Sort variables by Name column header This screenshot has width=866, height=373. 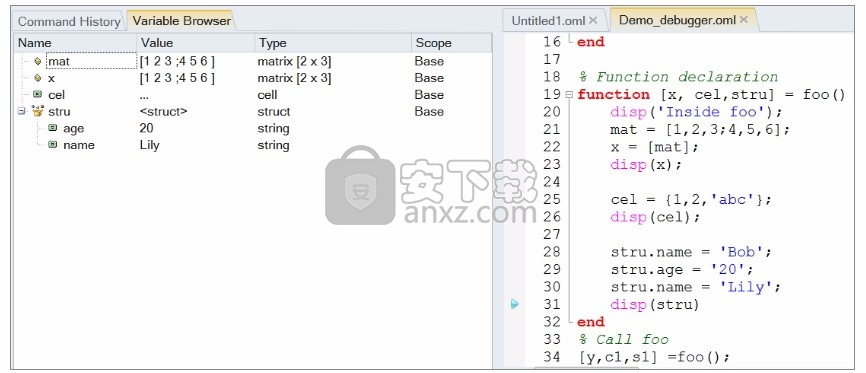click(75, 43)
